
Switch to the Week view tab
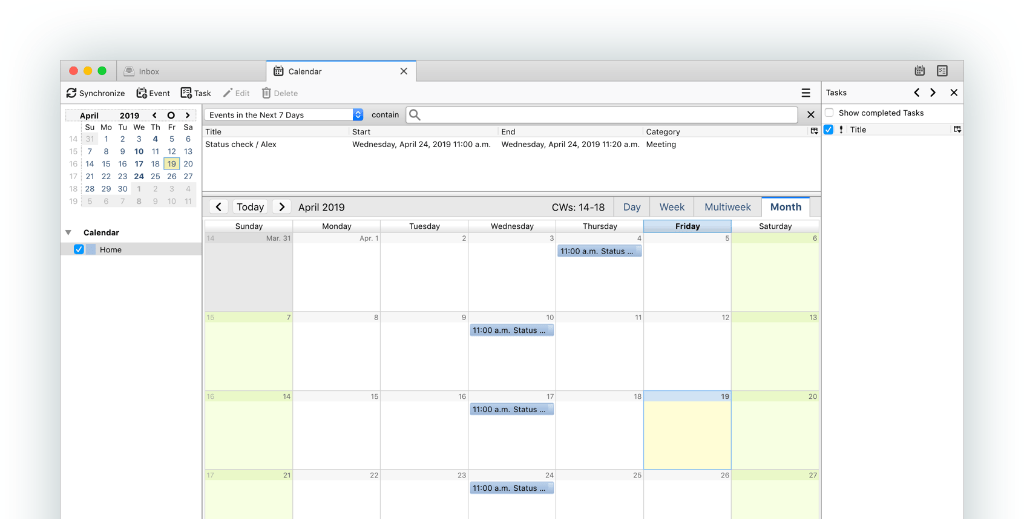672,207
